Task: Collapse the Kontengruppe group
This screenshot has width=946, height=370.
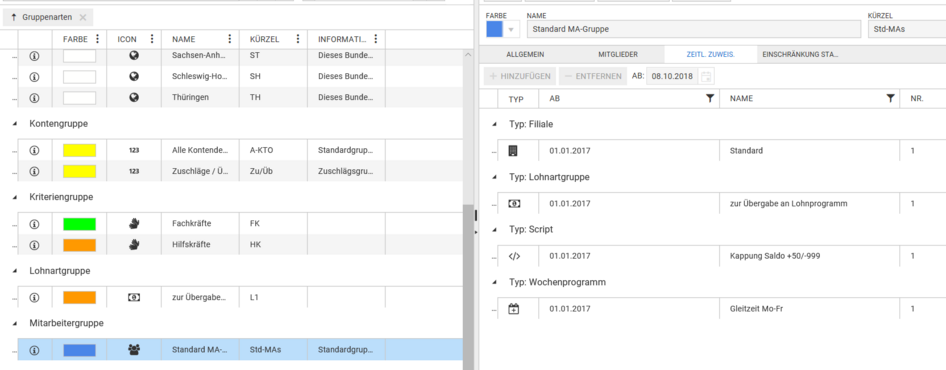Action: coord(14,123)
